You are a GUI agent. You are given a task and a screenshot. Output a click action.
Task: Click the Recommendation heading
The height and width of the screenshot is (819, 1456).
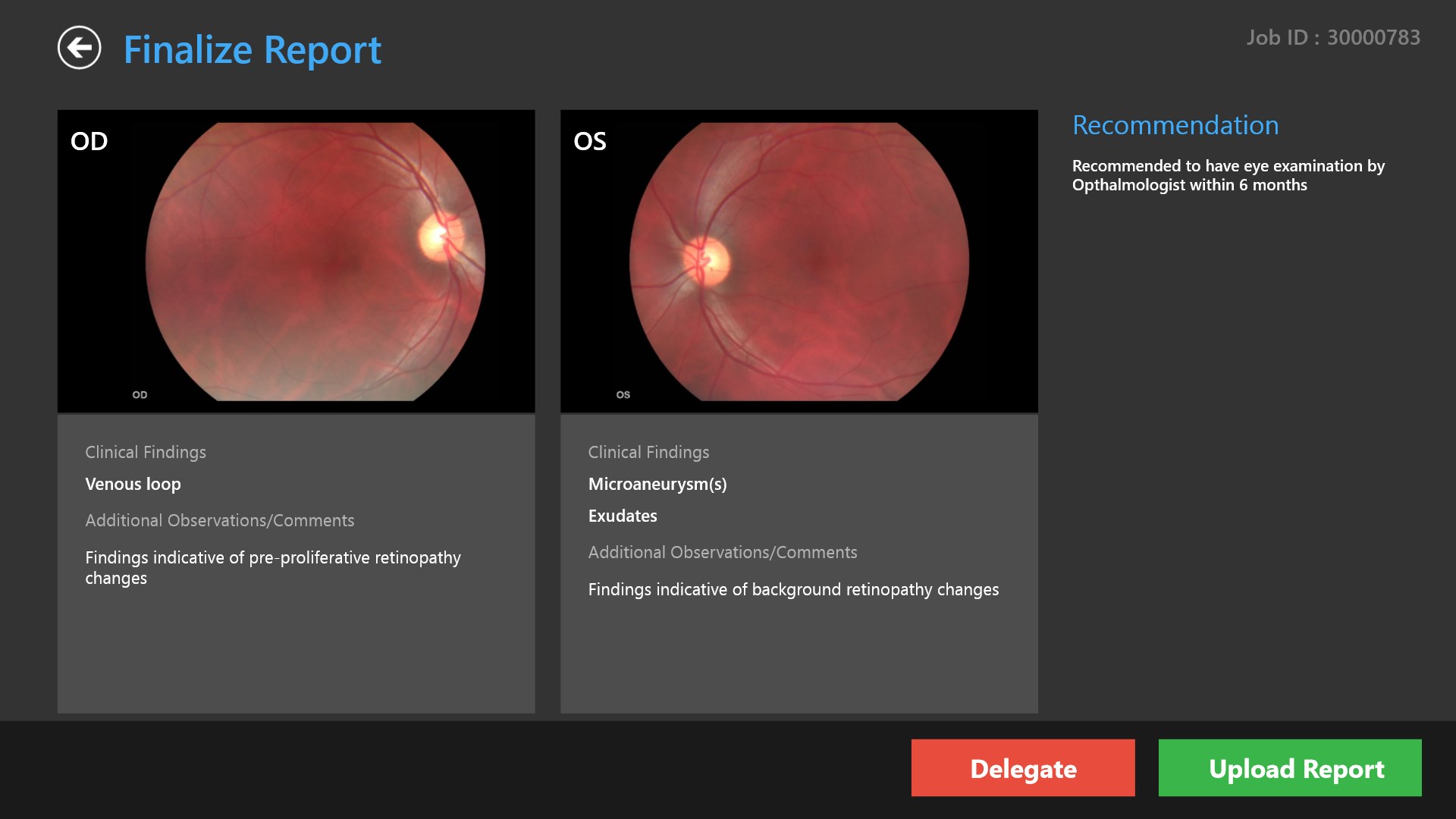(x=1175, y=125)
